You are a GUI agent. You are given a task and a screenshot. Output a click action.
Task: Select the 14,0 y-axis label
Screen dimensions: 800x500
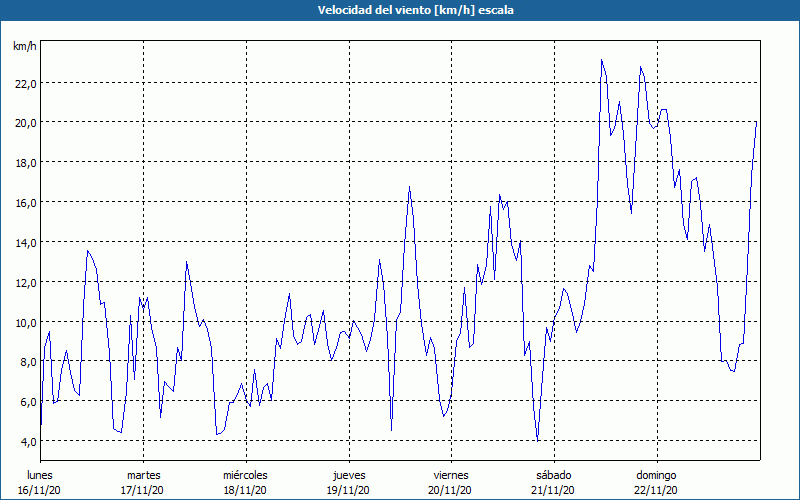click(26, 242)
